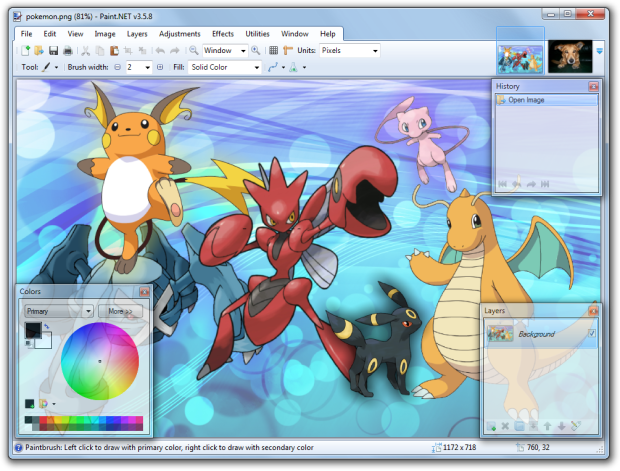This screenshot has width=620, height=471.
Task: Open Layer Properties icon
Action: (576, 426)
